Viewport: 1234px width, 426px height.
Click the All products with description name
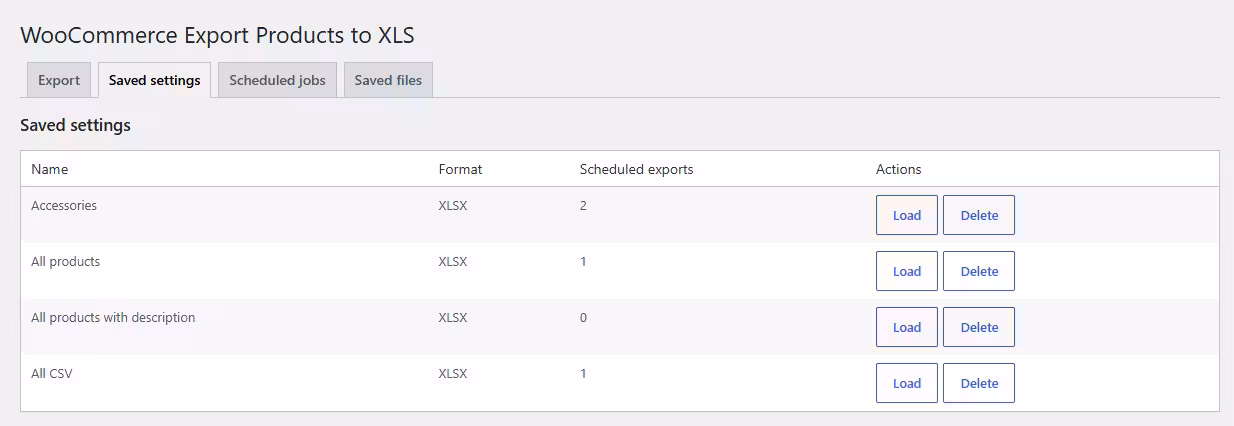click(x=113, y=317)
